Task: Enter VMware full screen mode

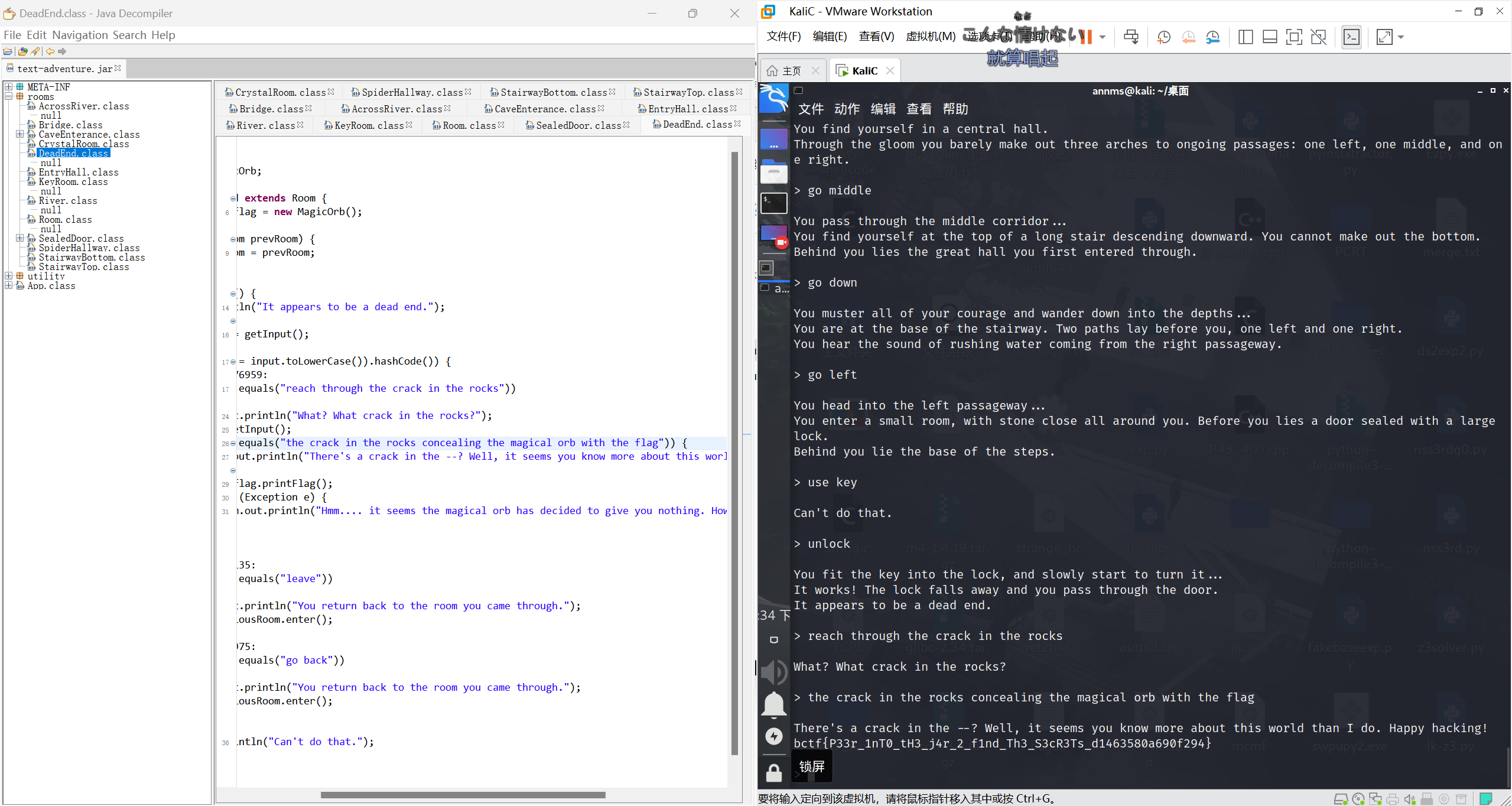Action: tap(1294, 37)
